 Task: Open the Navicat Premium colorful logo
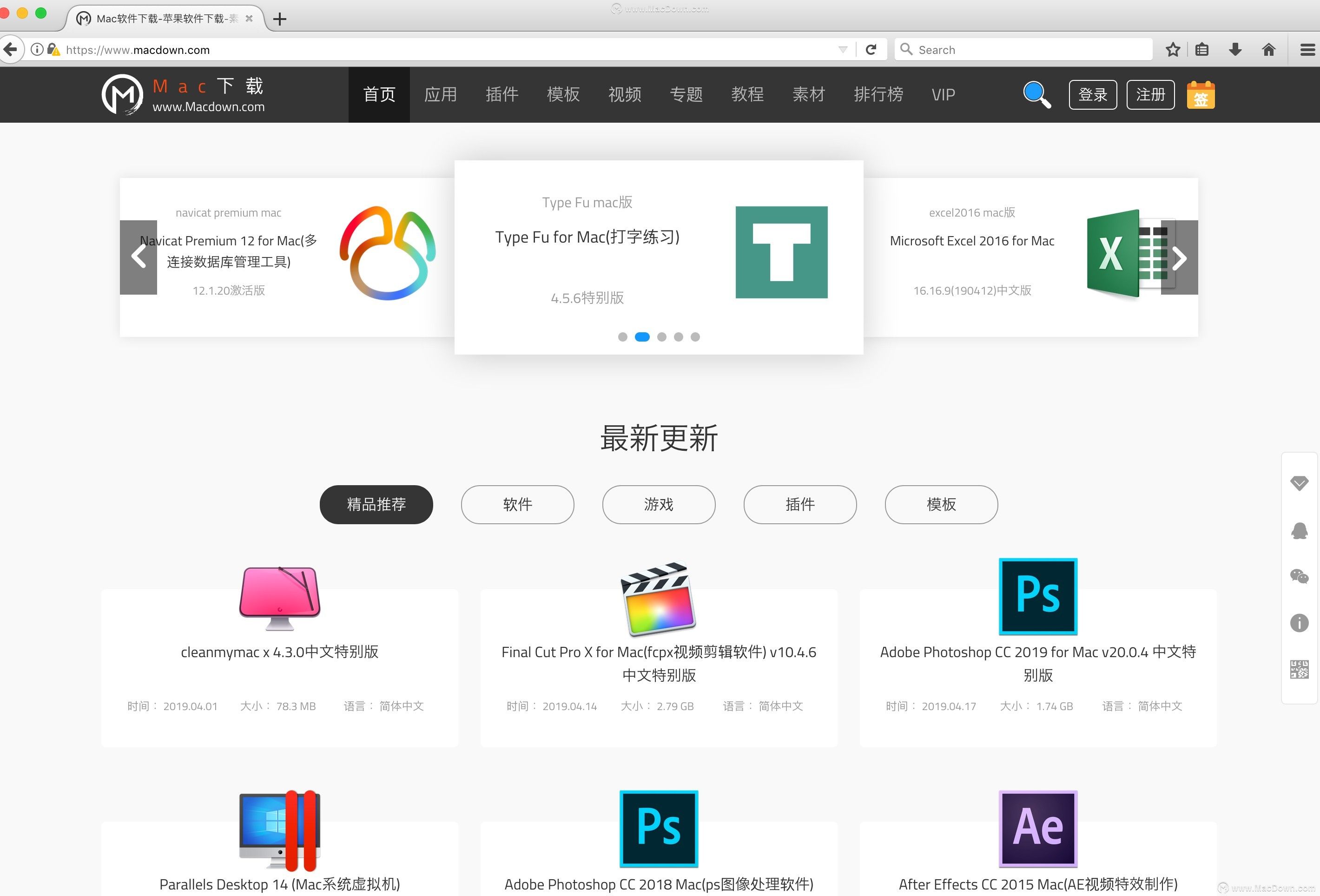coord(388,253)
